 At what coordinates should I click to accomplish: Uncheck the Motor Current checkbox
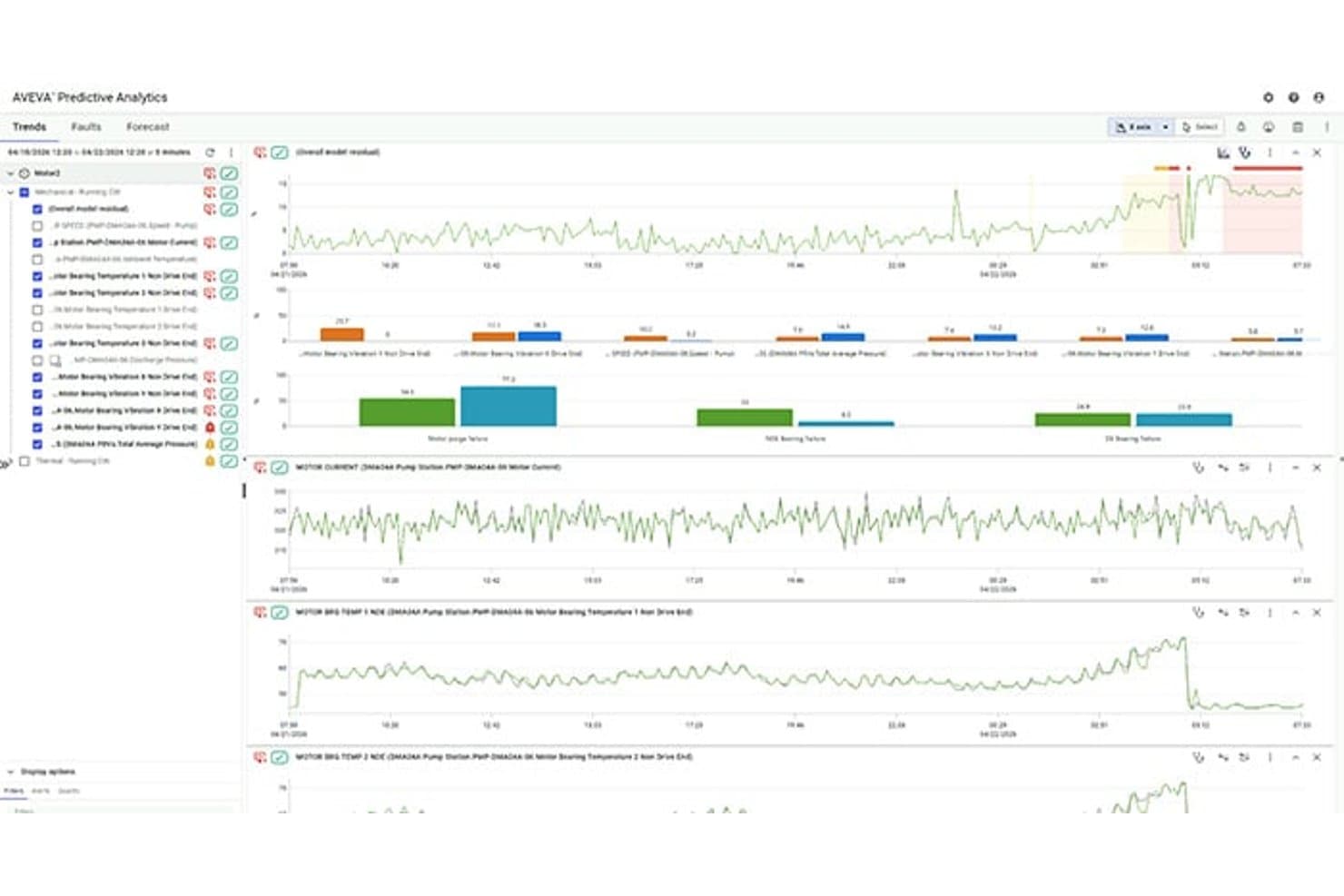(x=37, y=242)
